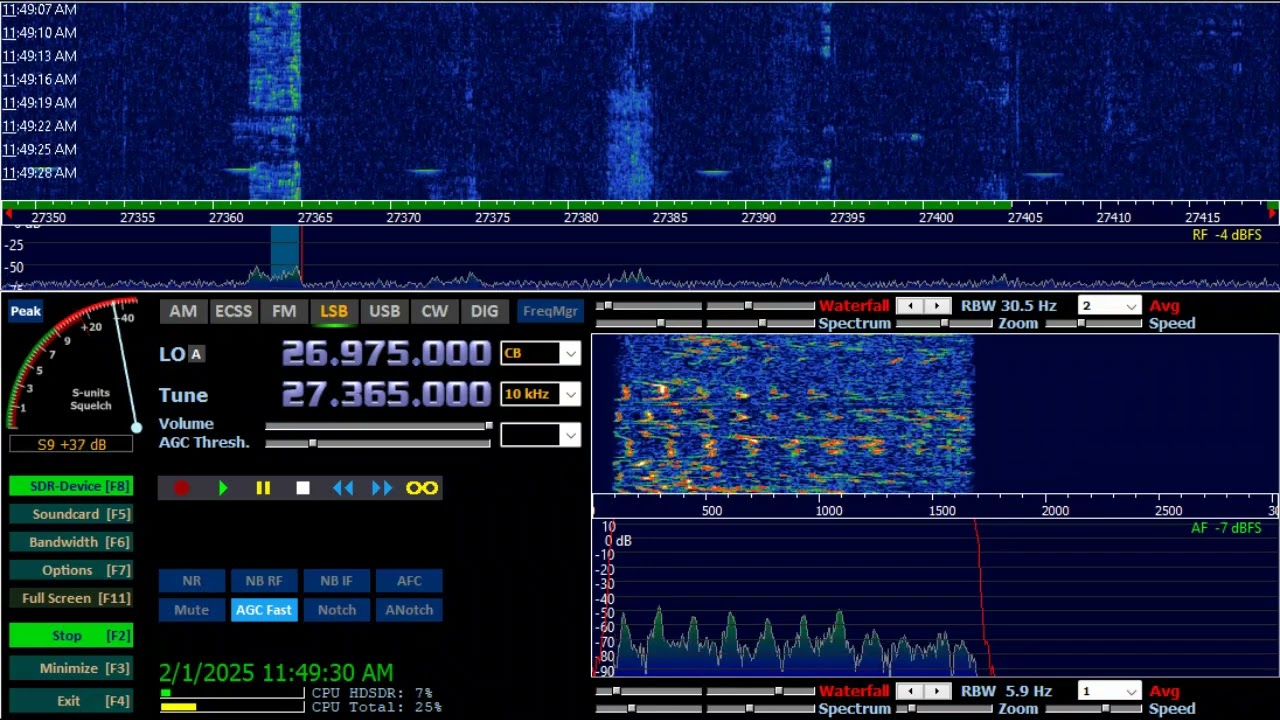Adjust the upper Zoom slider
1280x720 pixels.
945,323
